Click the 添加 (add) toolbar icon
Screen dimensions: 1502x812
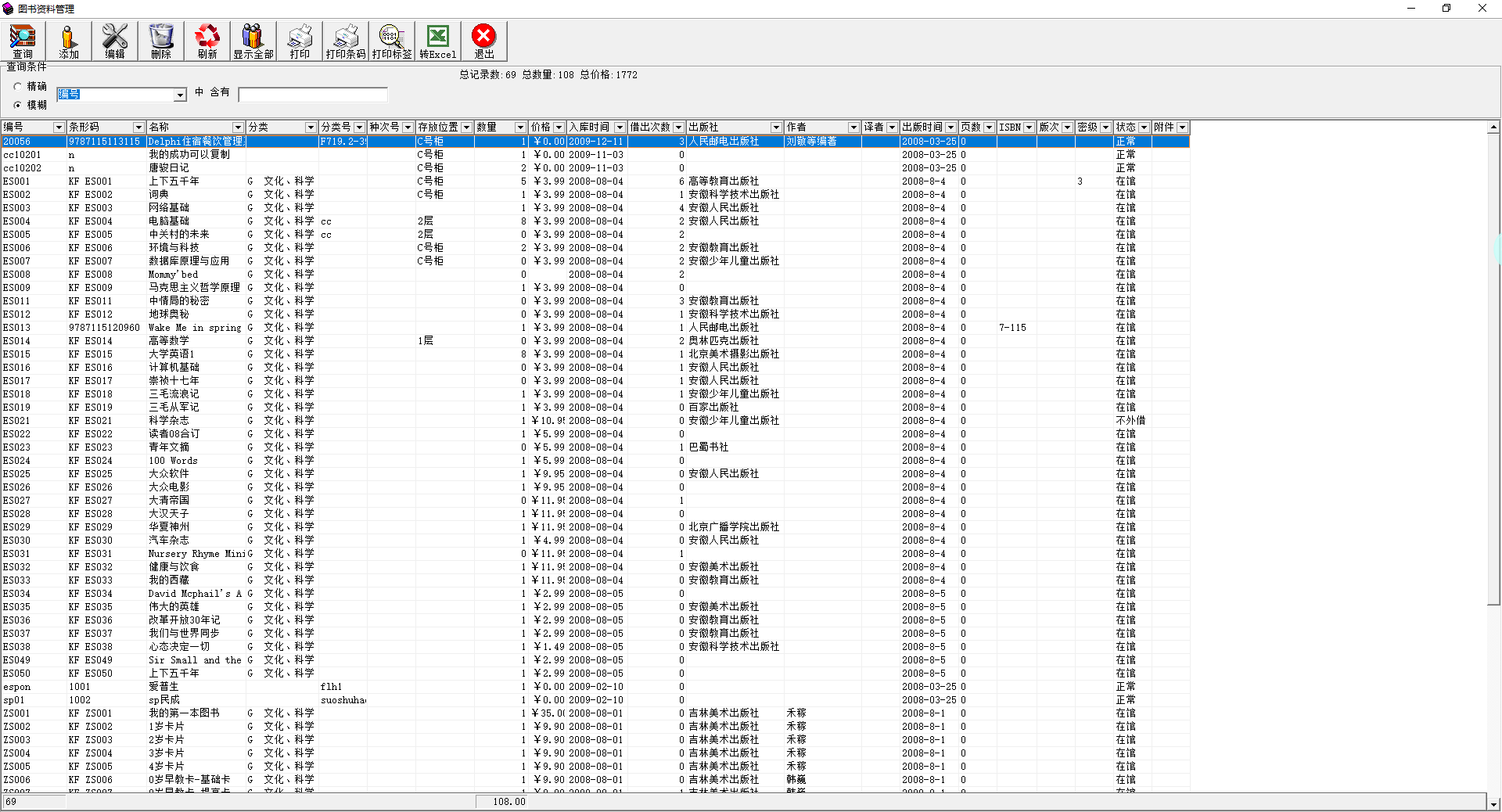point(69,41)
